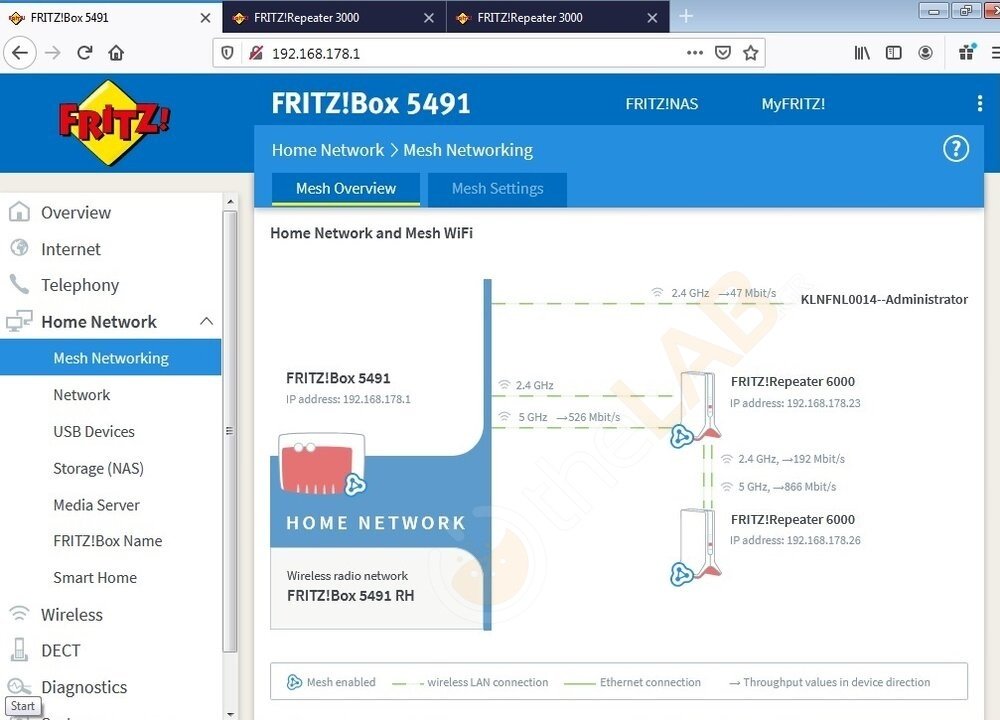The image size is (1000, 720).
Task: Open MyFRITZ! link in header
Action: (x=793, y=104)
